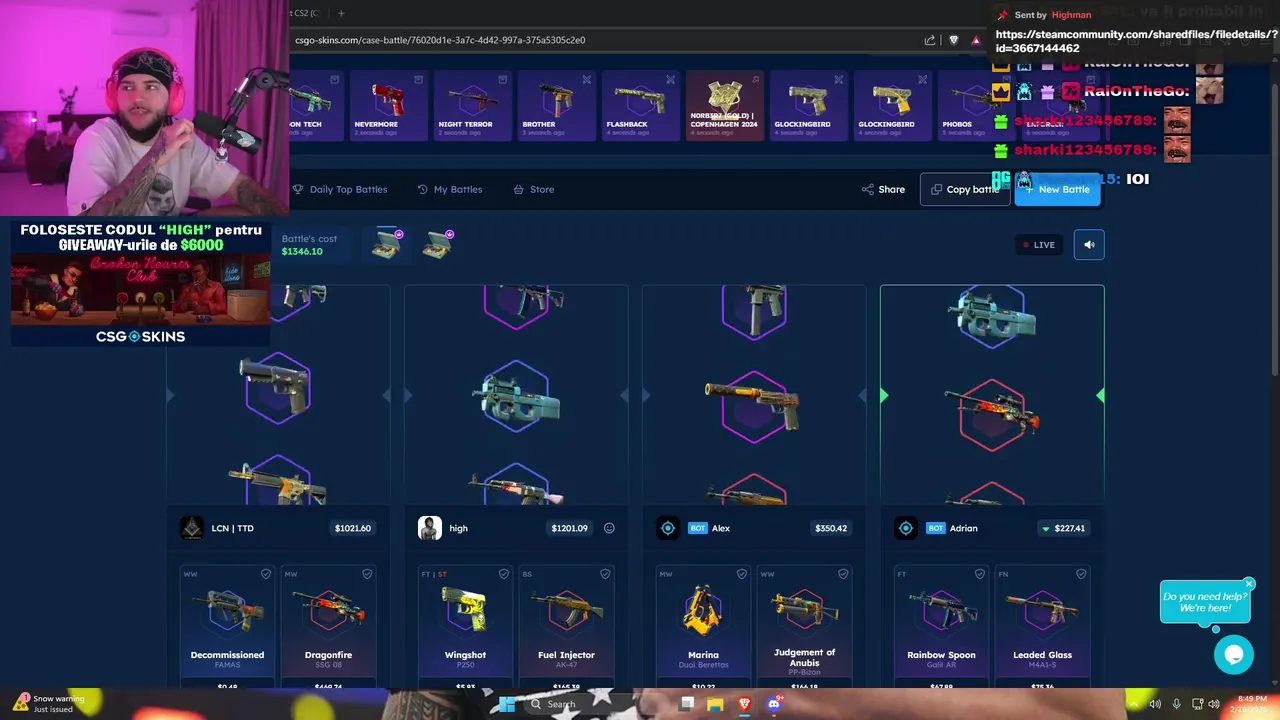Expand Adrian's $227.41 dropdown arrow
Screen dimensions: 1280x720
coord(1046,529)
